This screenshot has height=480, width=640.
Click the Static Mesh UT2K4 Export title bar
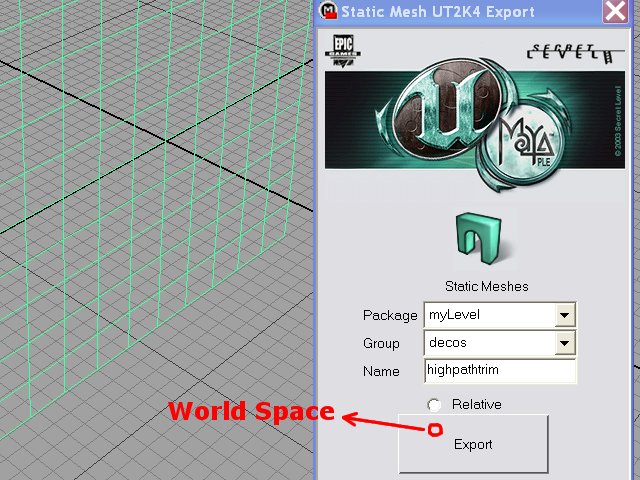[450, 12]
